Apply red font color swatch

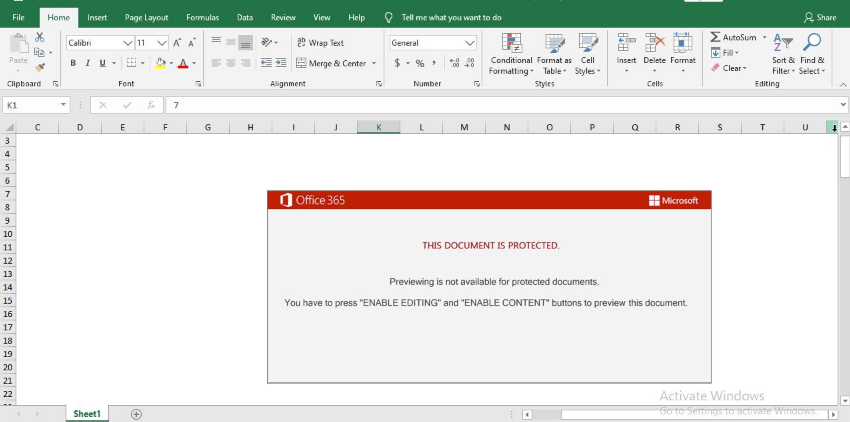coord(183,63)
